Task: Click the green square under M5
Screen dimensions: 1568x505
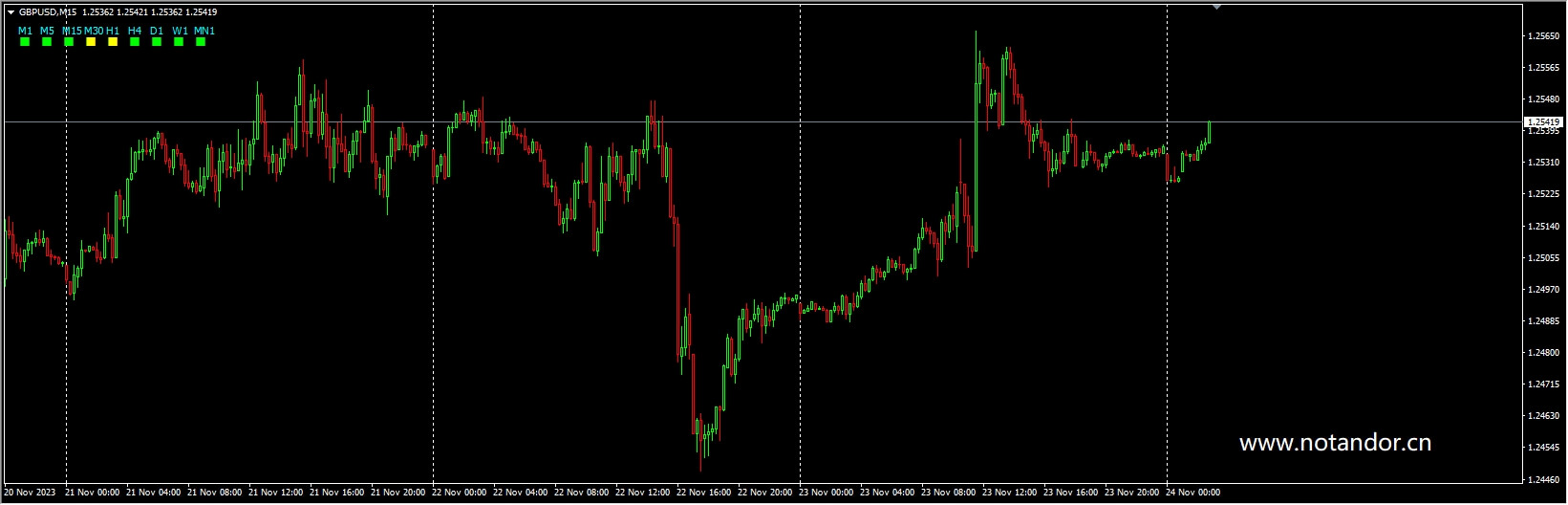Action: (47, 42)
